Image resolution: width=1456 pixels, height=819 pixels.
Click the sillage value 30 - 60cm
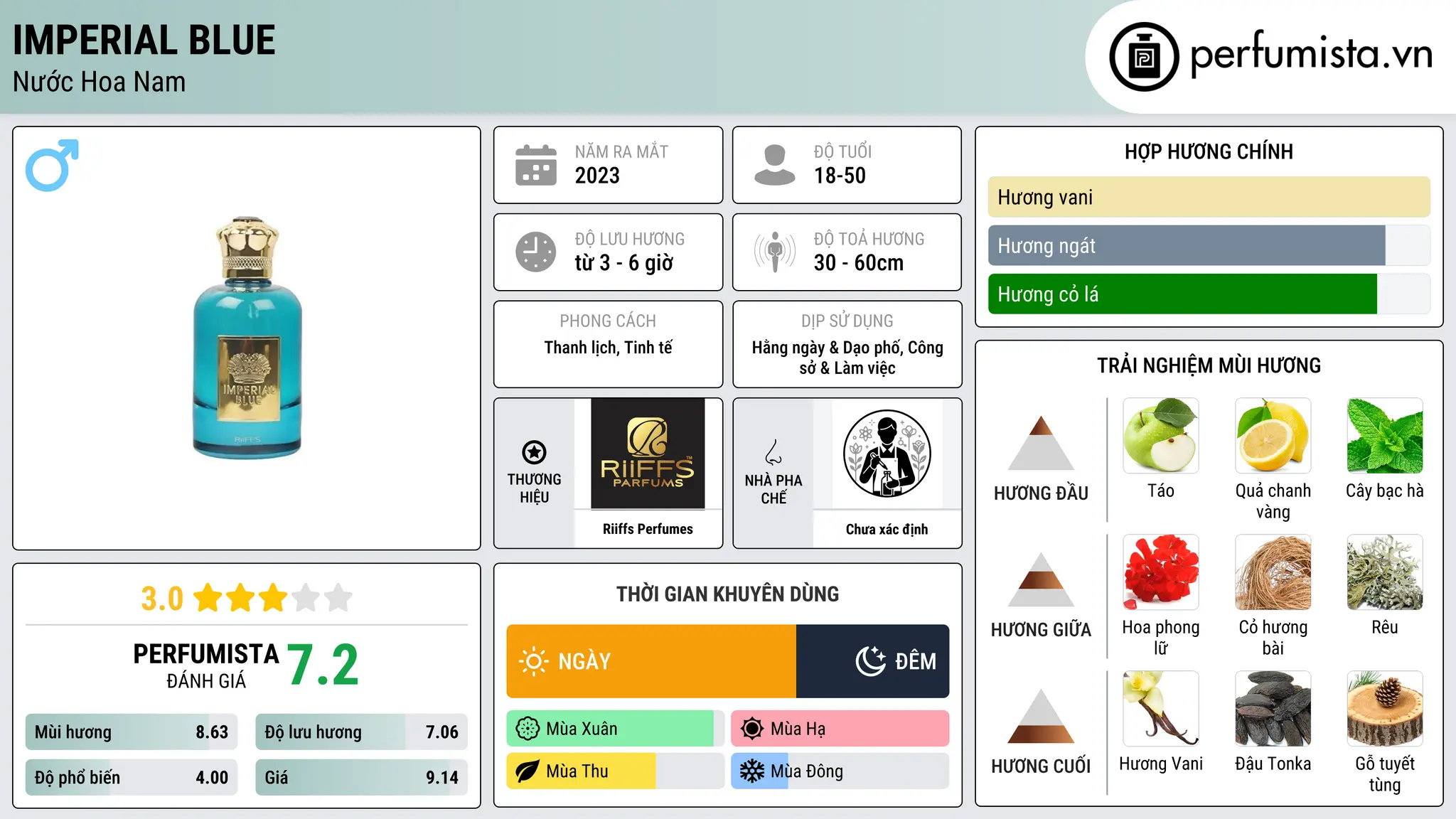(x=858, y=263)
